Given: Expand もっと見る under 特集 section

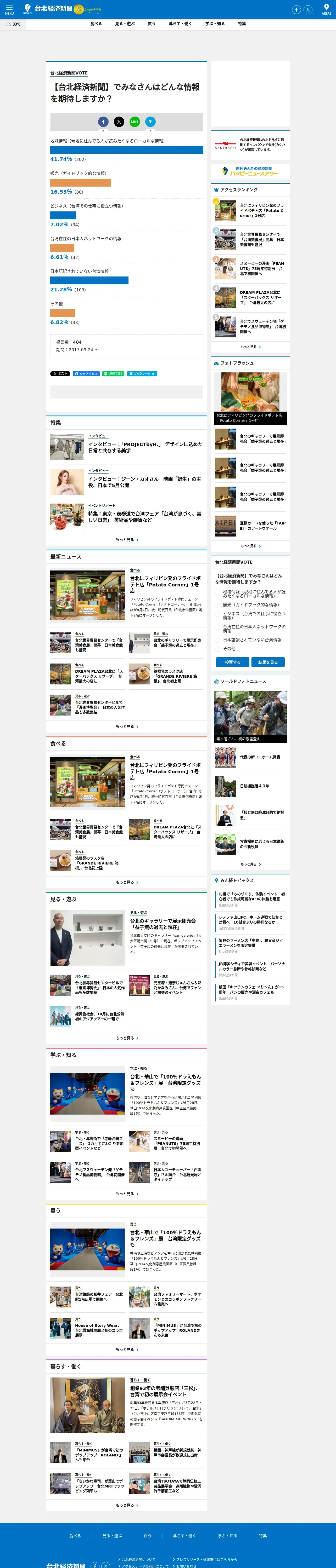Looking at the screenshot, I should [x=127, y=539].
